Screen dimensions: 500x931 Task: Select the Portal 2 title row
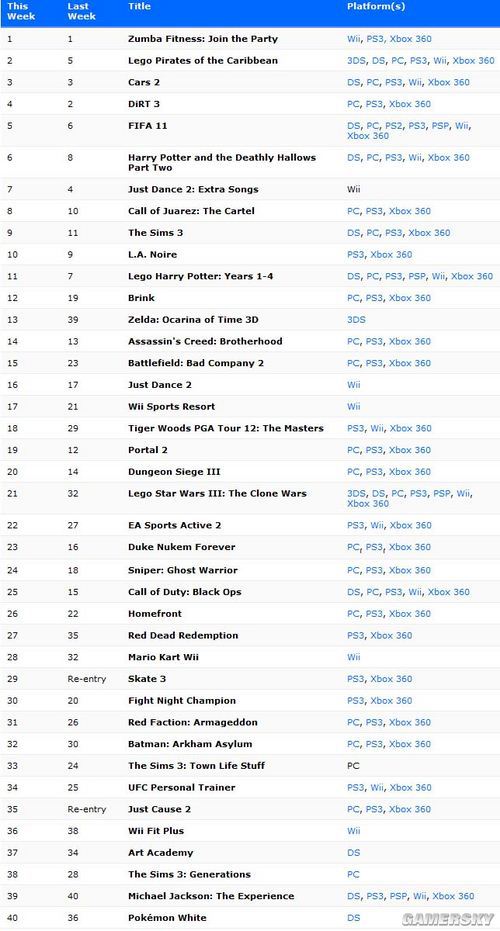point(250,450)
